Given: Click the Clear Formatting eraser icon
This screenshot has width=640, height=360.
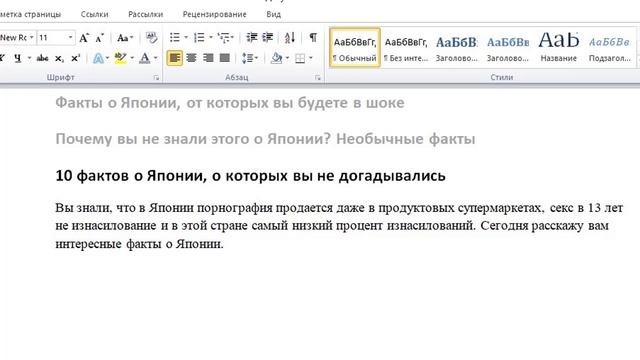Looking at the screenshot, I should pyautogui.click(x=151, y=38).
